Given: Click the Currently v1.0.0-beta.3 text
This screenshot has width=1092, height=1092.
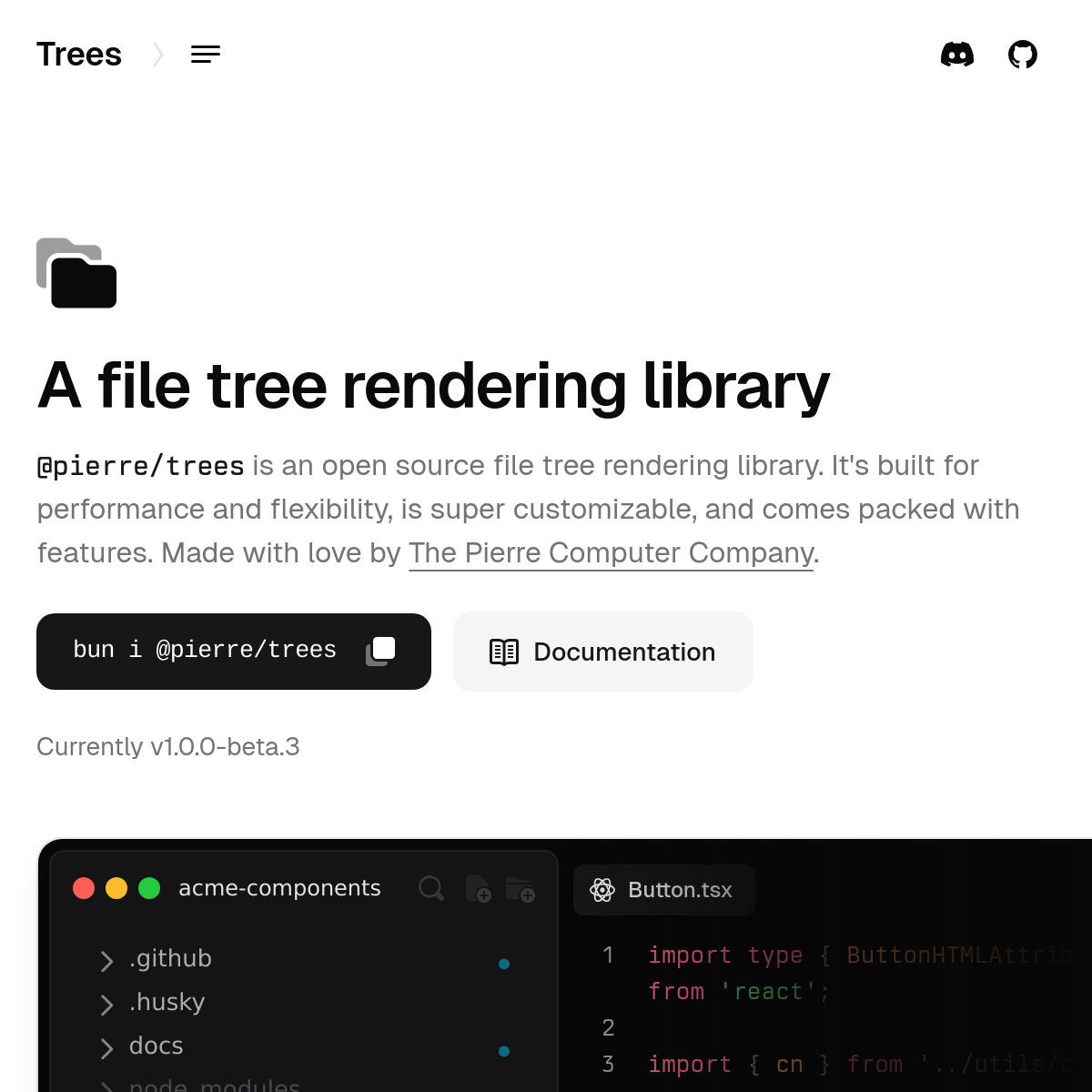Looking at the screenshot, I should (168, 746).
